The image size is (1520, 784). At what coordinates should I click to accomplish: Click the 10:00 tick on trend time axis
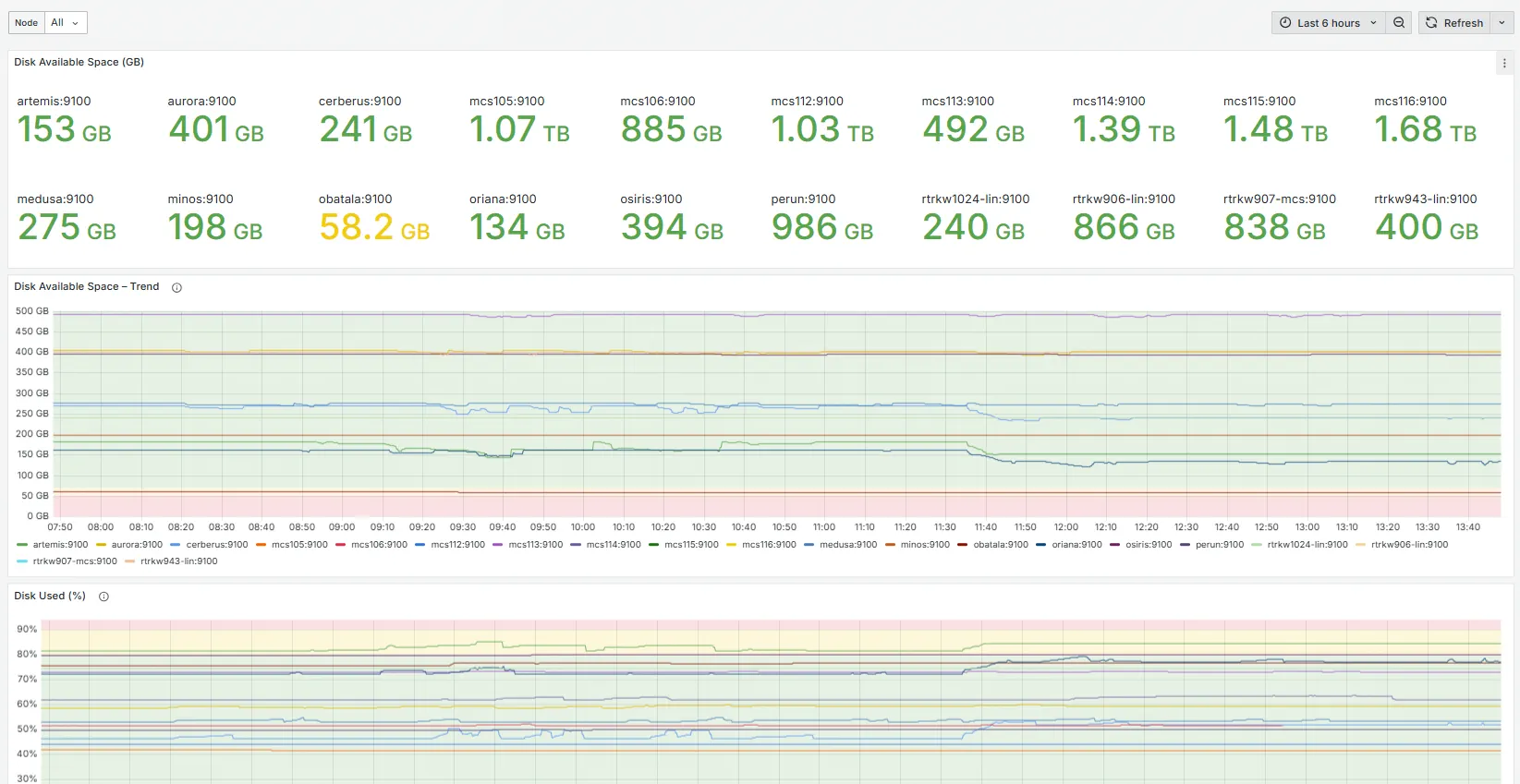click(x=583, y=527)
